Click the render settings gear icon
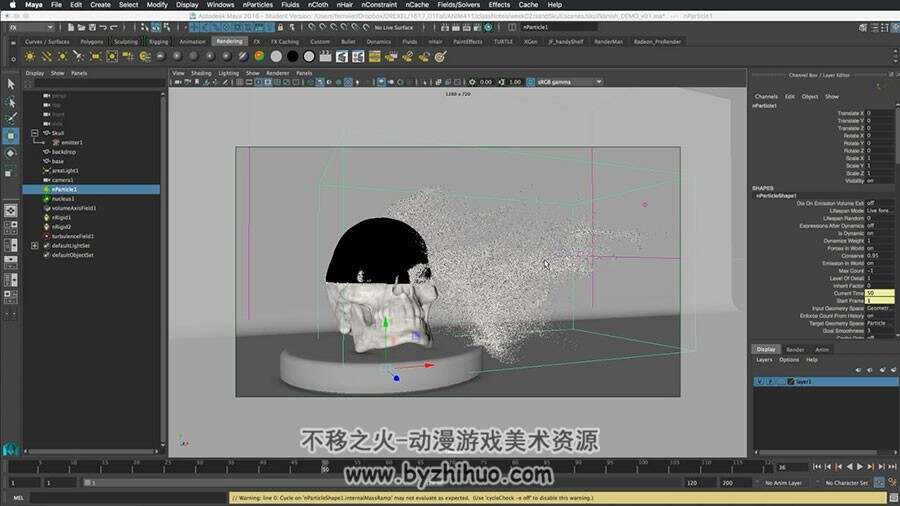The height and width of the screenshot is (506, 900). pos(488,27)
